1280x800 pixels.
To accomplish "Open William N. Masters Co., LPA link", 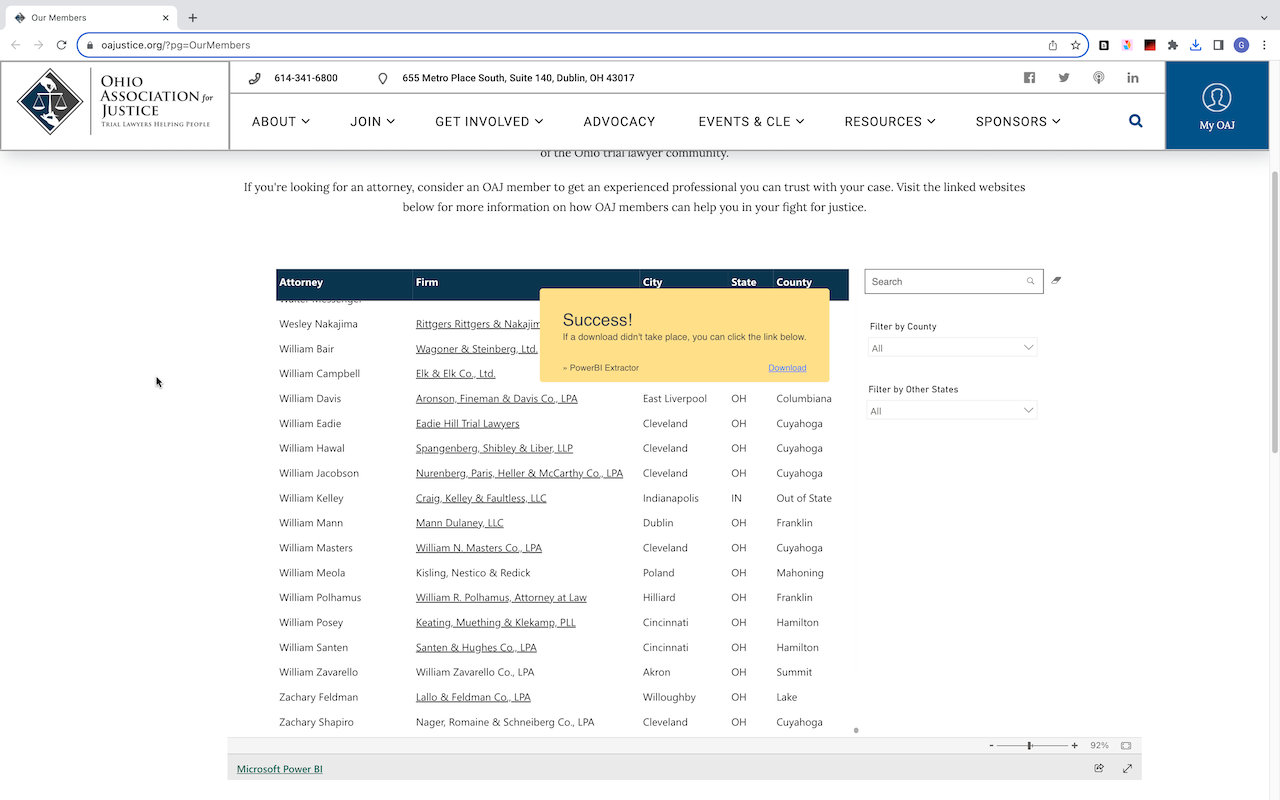I will (479, 548).
